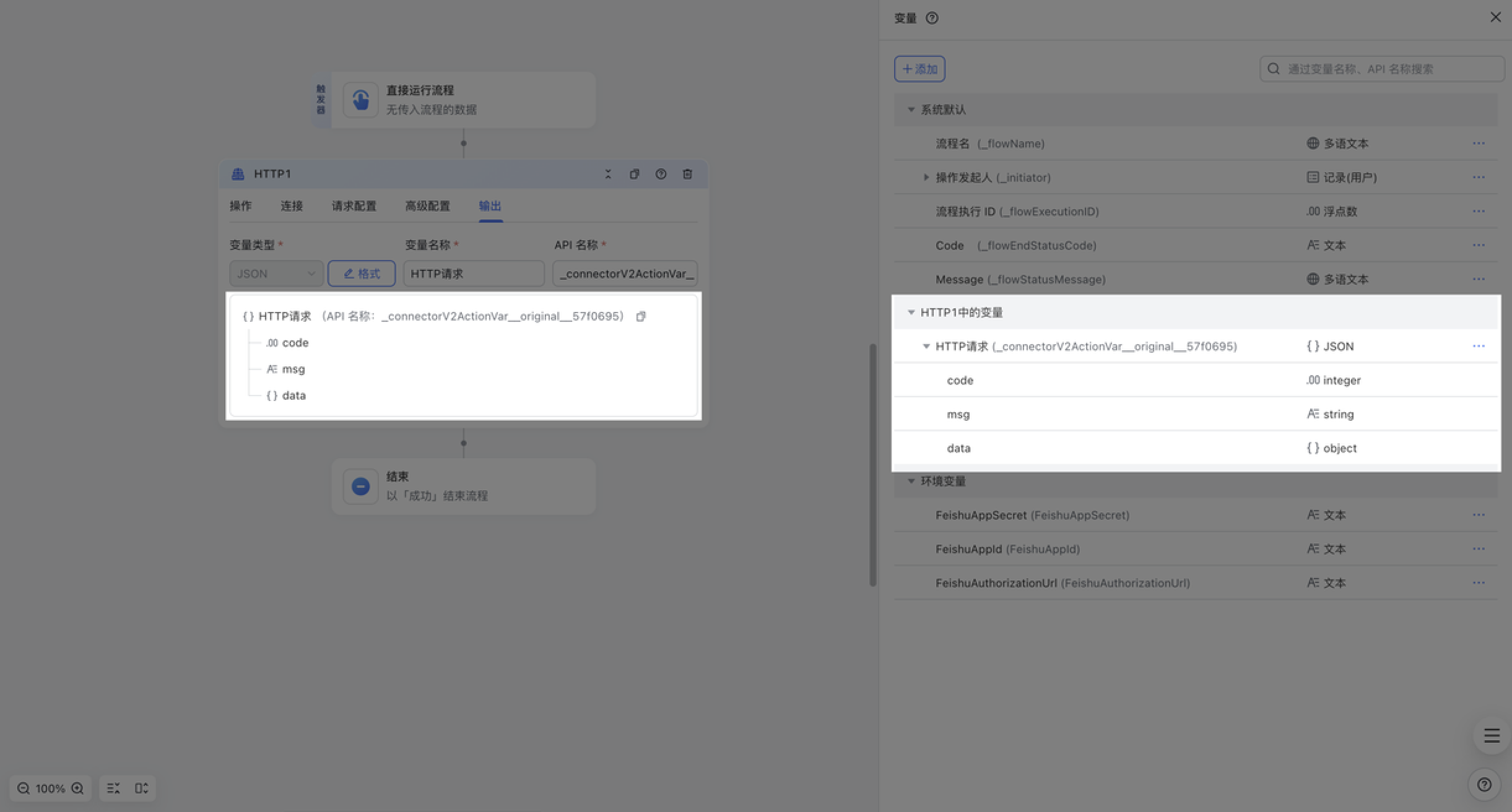Collapse the 系统默认 section

pyautogui.click(x=911, y=110)
